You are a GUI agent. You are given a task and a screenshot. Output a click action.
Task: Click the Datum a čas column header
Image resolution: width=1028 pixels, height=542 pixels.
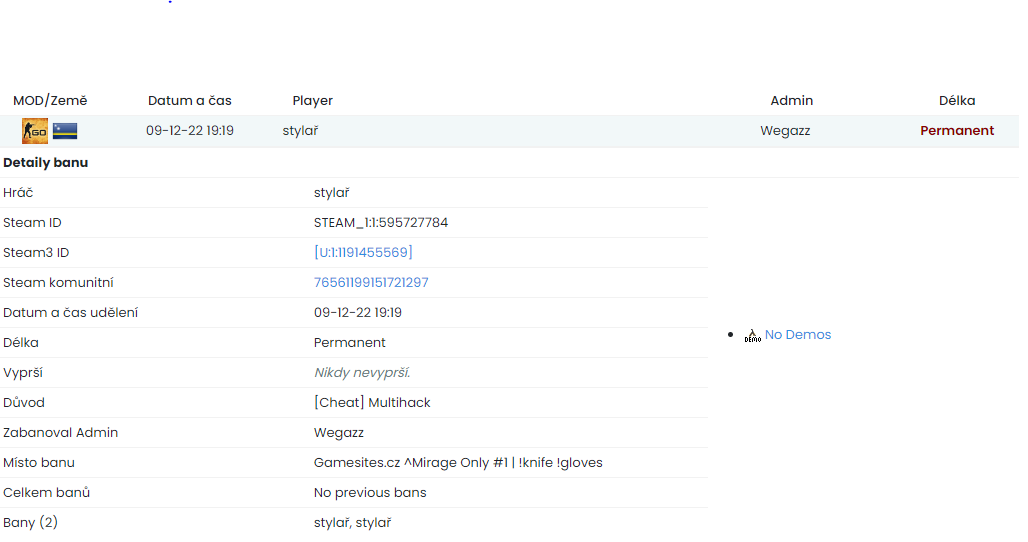point(189,101)
